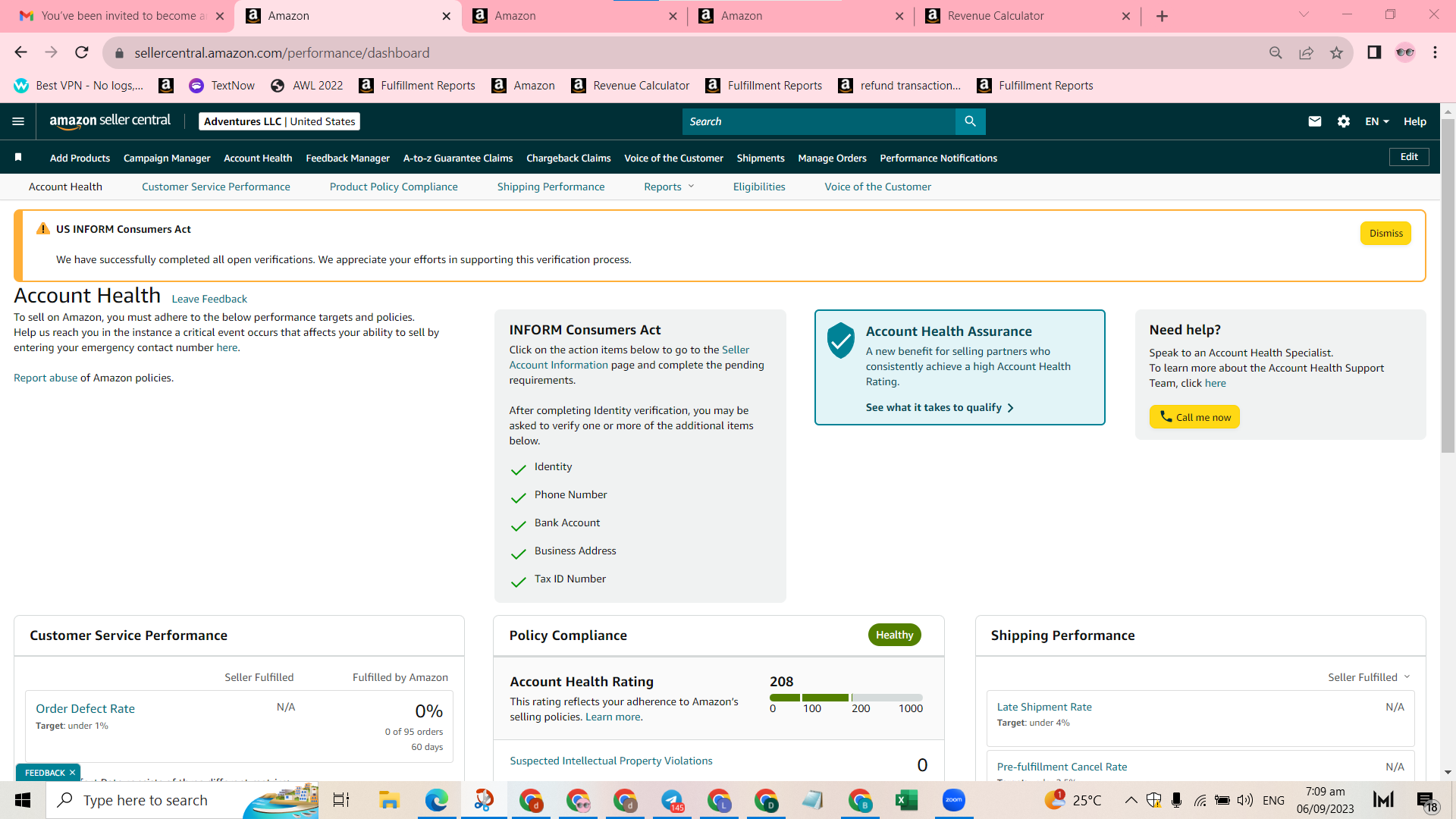Open the browser profile avatar
The width and height of the screenshot is (1456, 819).
(x=1404, y=52)
